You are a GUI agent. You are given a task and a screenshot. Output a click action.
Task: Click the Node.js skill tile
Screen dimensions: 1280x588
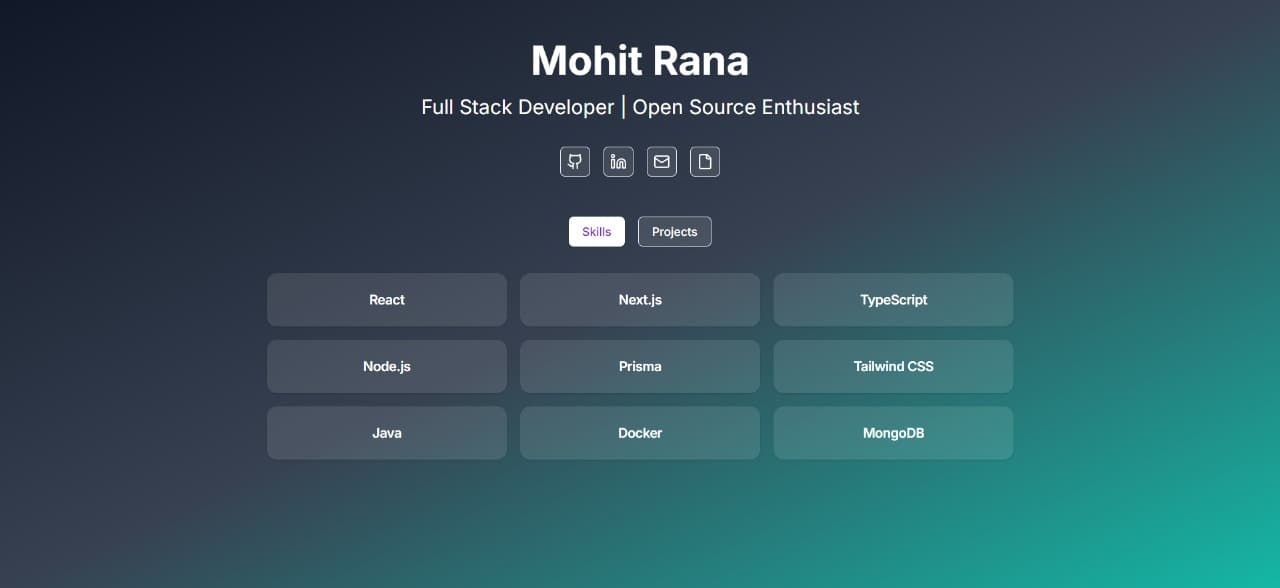387,367
